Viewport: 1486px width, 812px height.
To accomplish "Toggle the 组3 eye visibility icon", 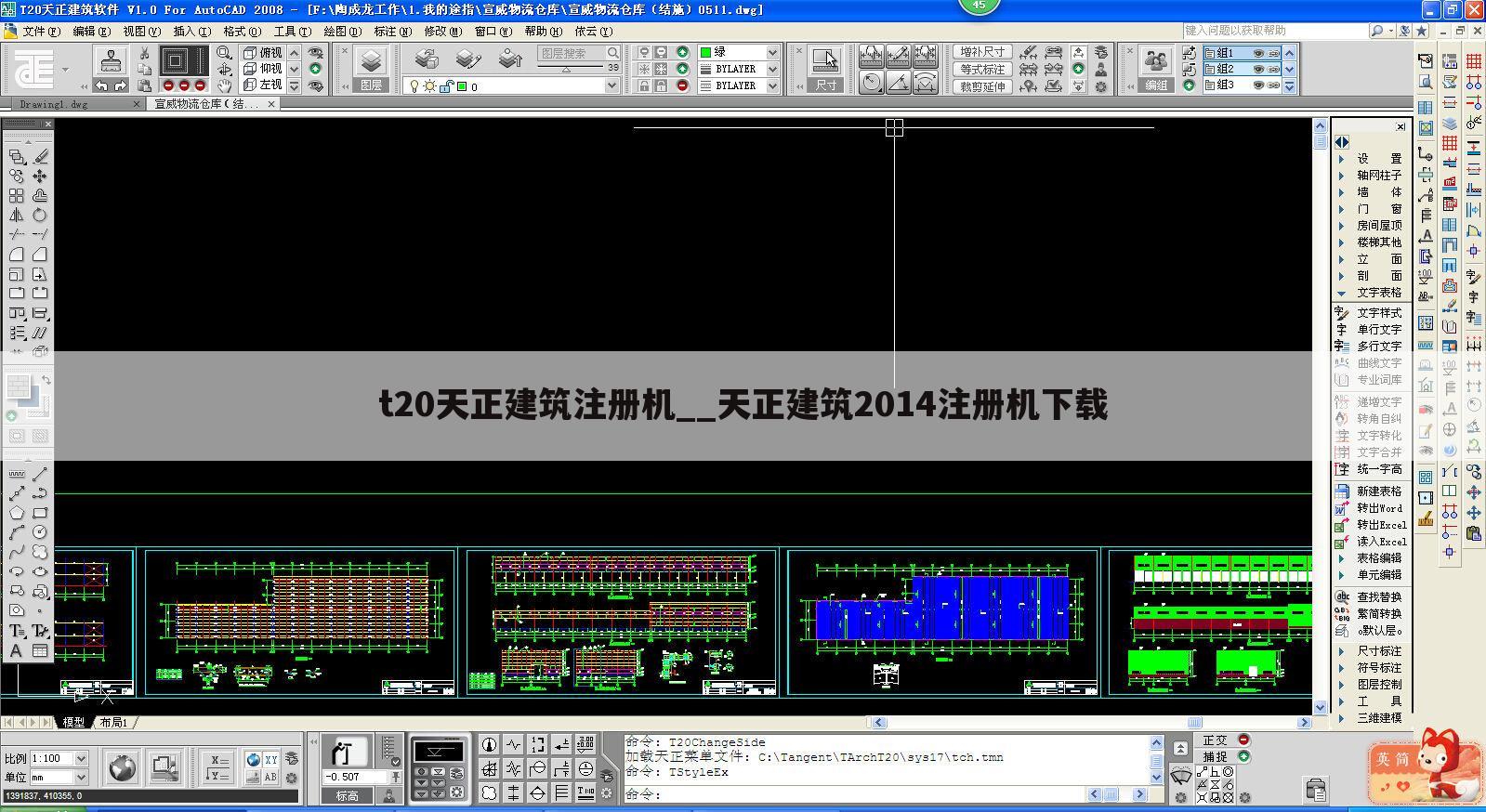I will coord(1258,85).
